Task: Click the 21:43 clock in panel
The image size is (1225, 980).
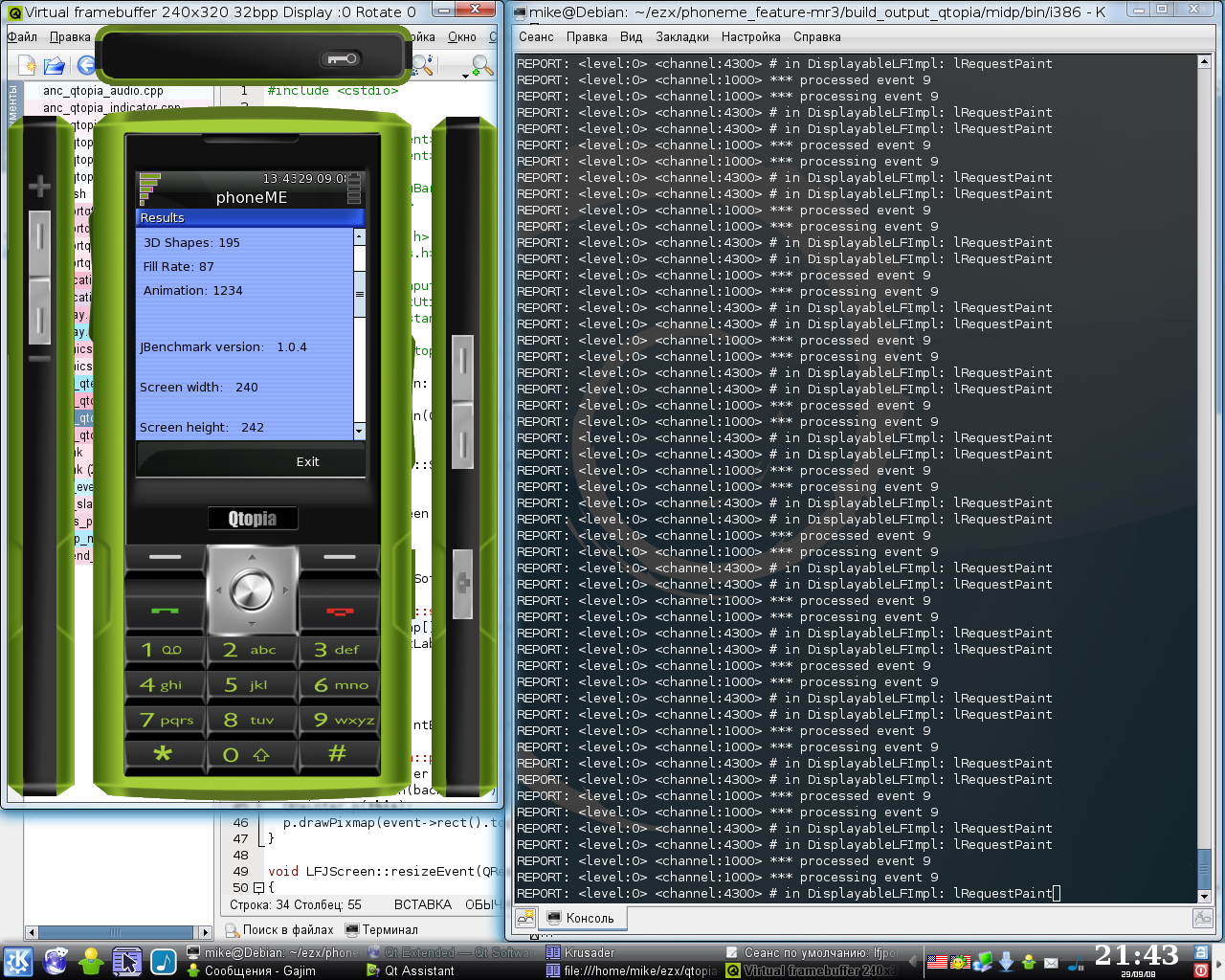Action: pos(1136,955)
